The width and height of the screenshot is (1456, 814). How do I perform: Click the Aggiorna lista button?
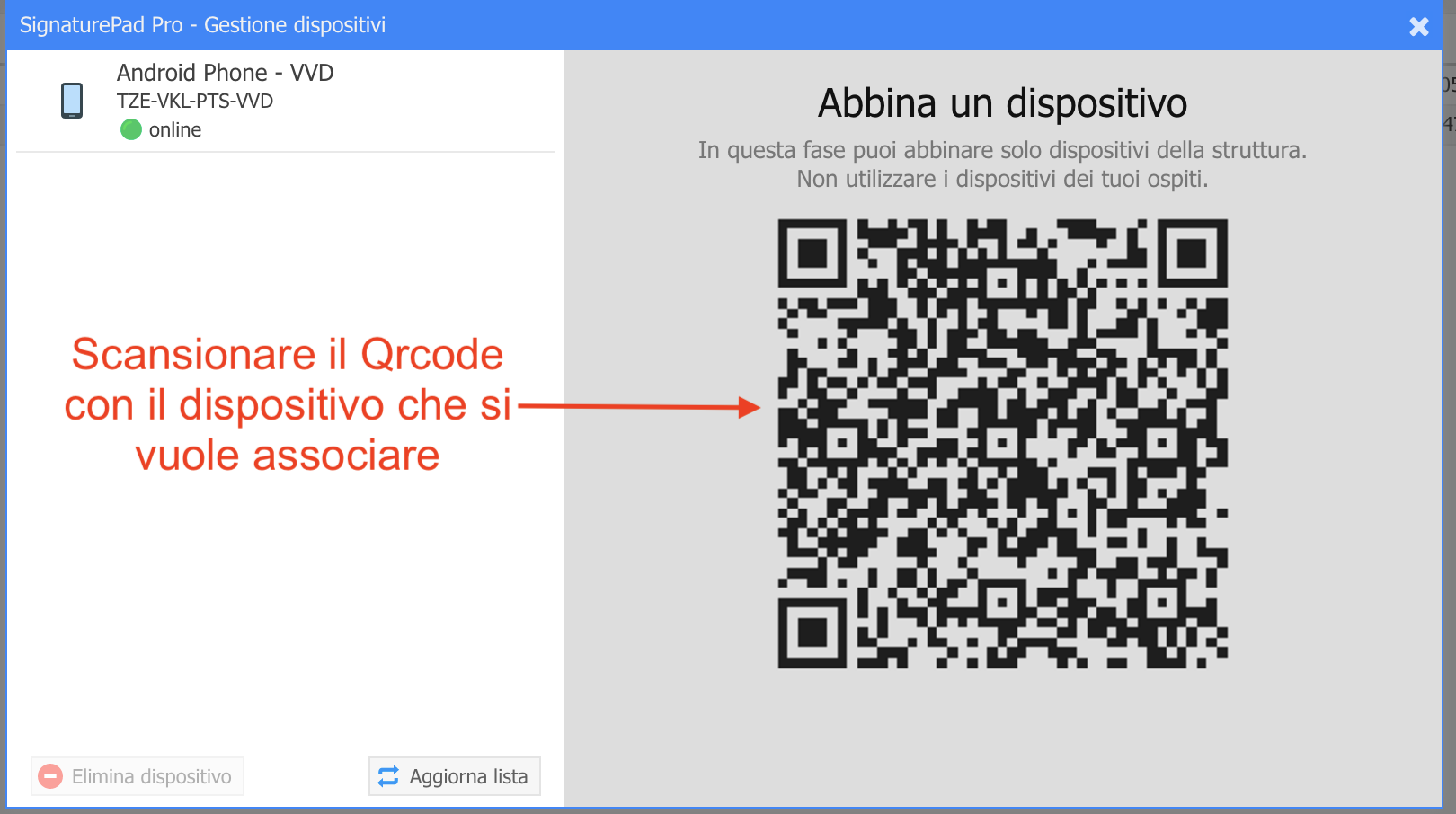(455, 776)
